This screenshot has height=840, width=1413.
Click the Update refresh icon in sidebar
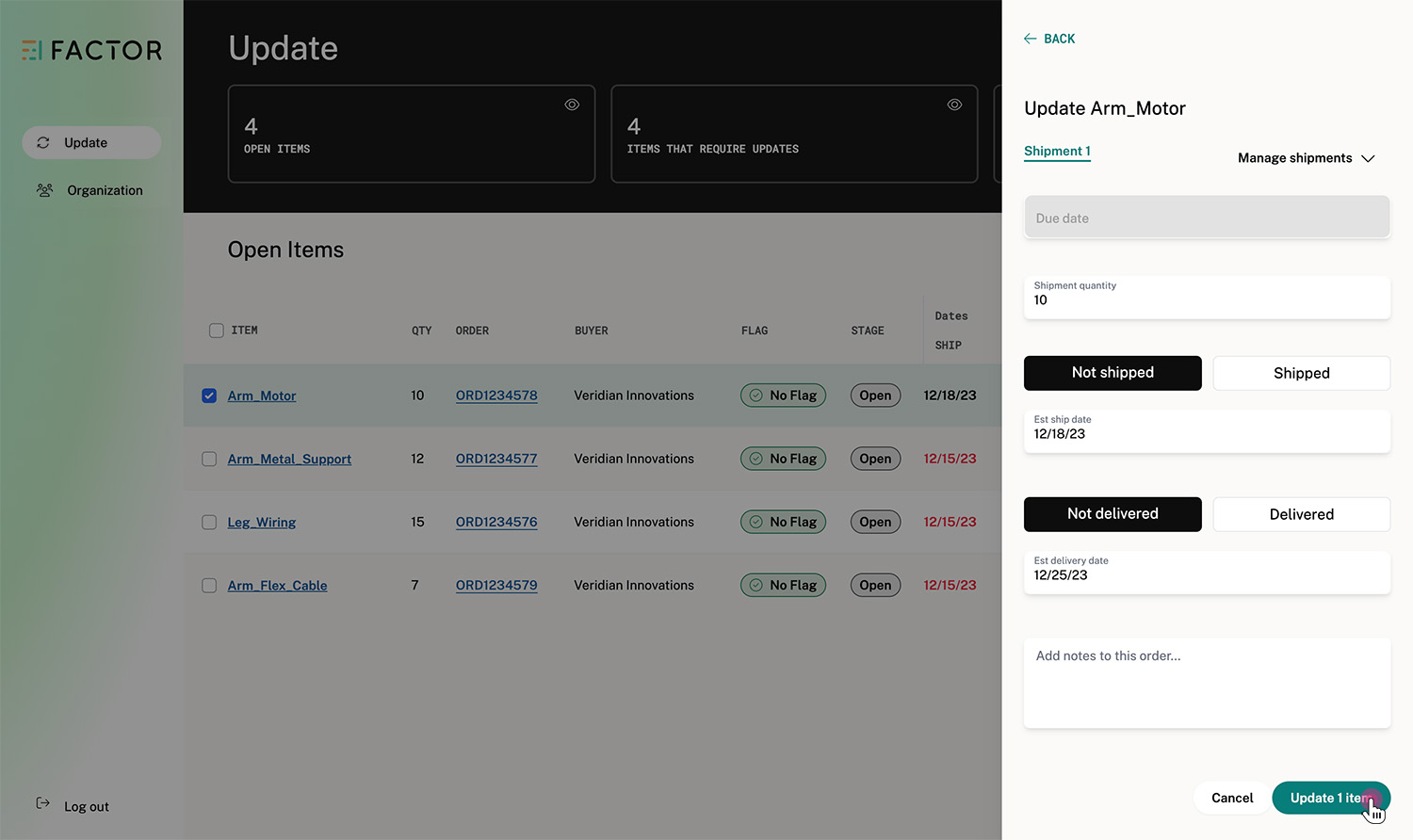coord(43,143)
